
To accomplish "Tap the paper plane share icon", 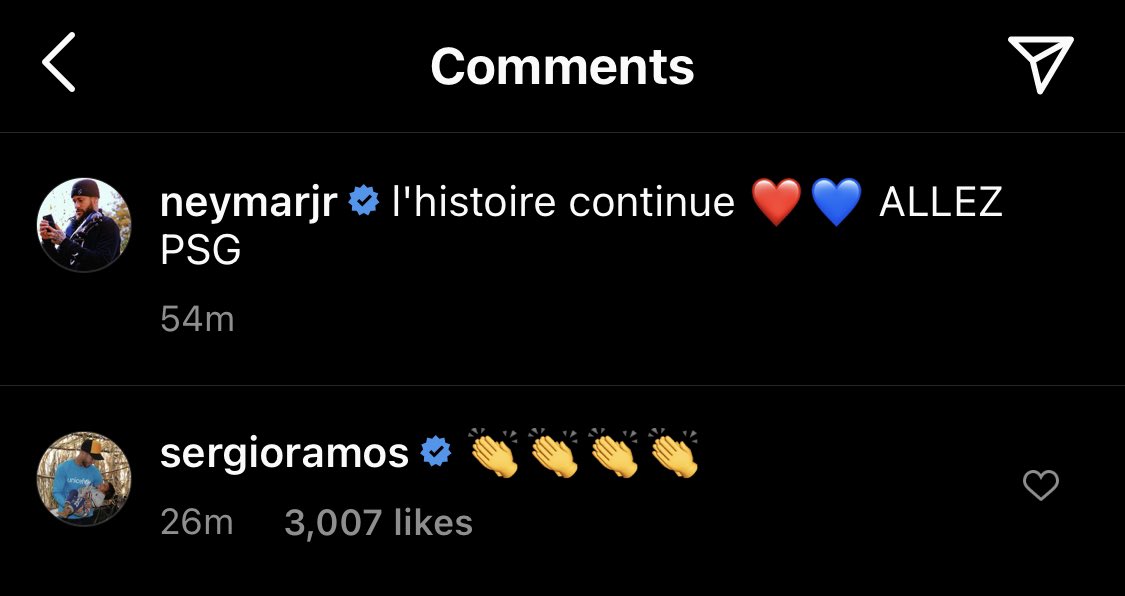I will pyautogui.click(x=1040, y=65).
